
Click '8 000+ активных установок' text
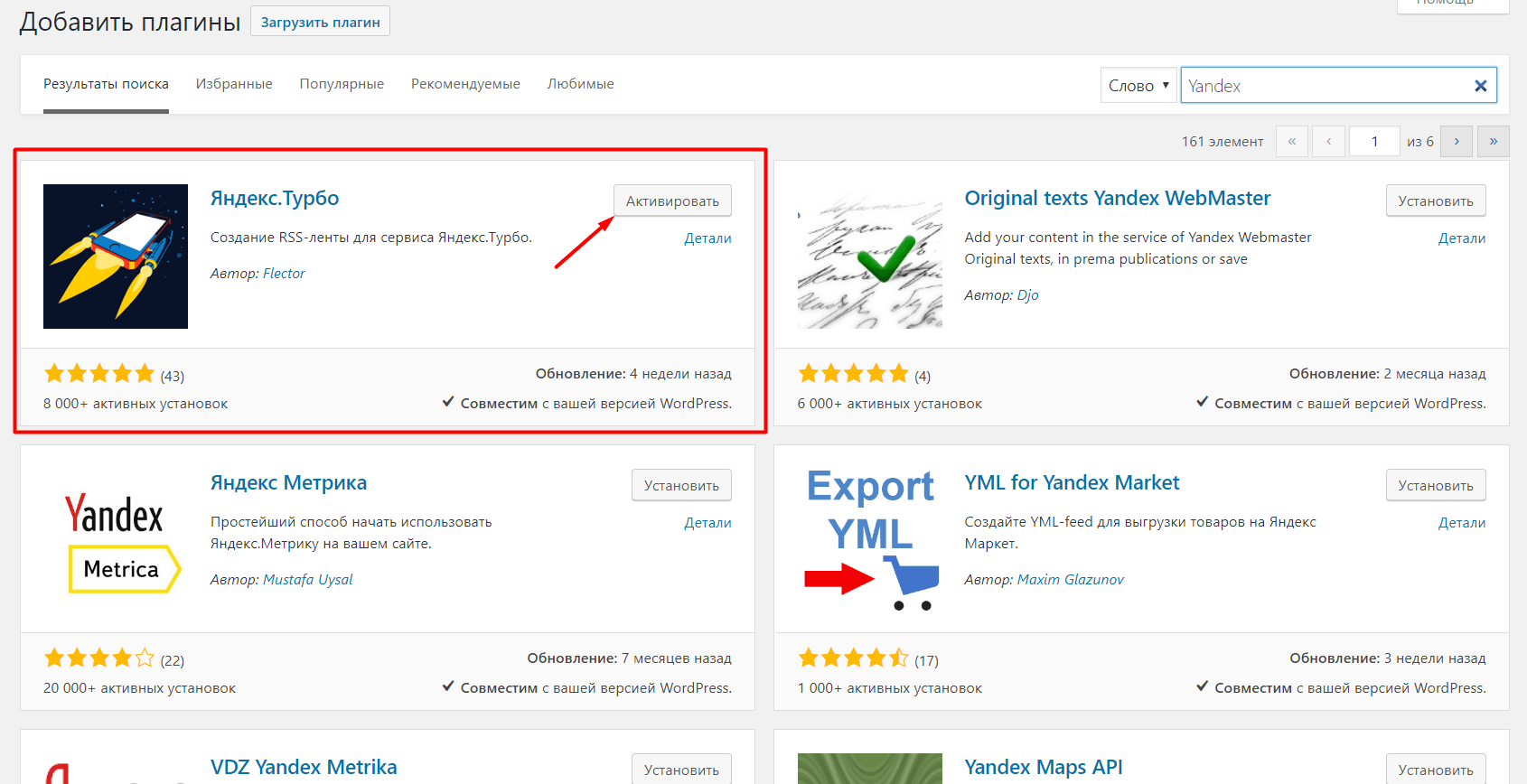(136, 404)
